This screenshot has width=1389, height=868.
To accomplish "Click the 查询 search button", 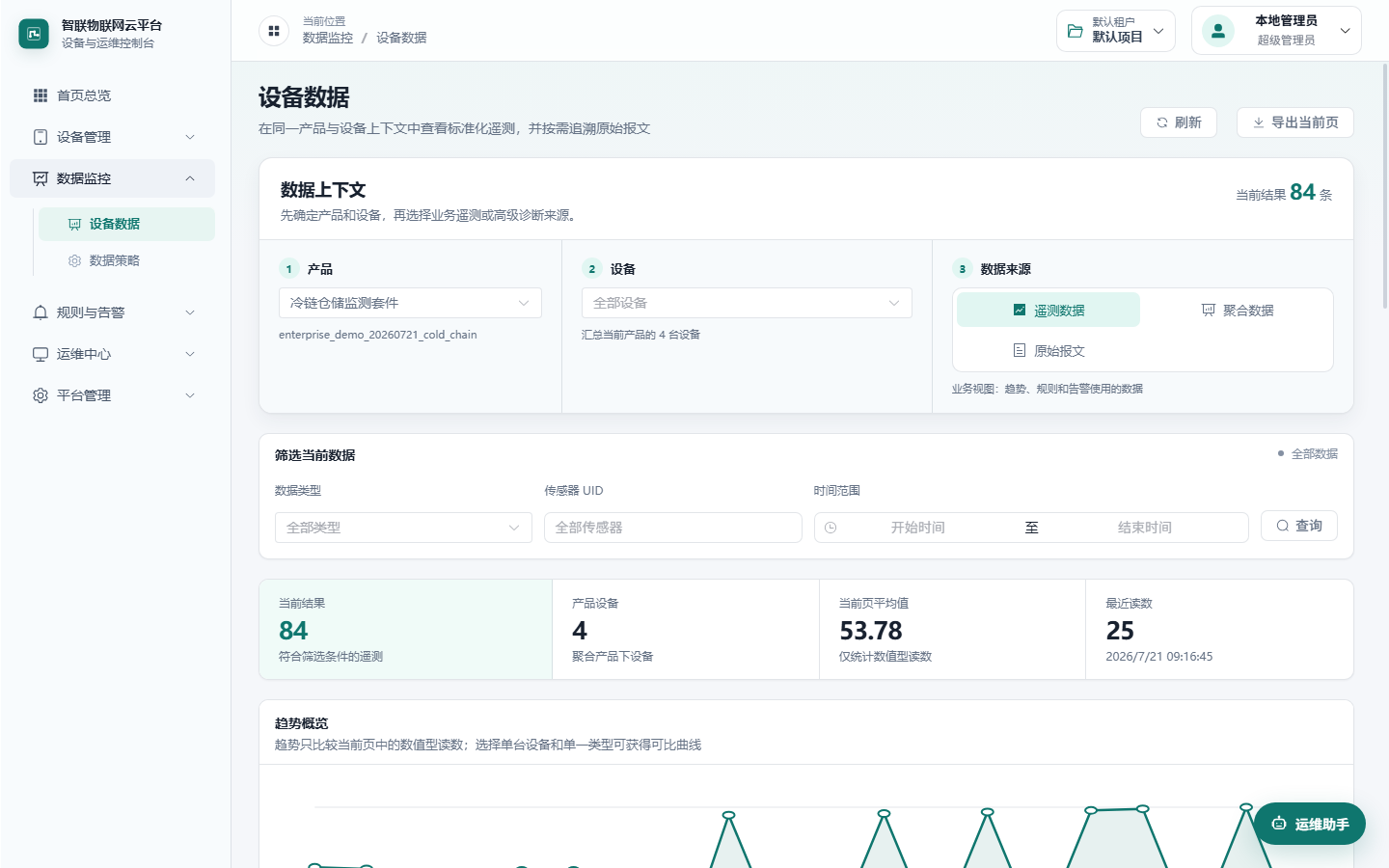I will click(1299, 526).
